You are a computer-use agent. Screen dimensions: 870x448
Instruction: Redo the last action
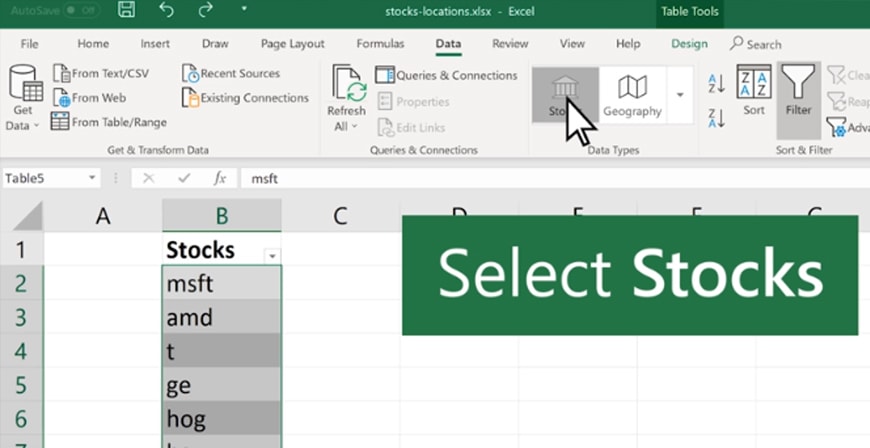(205, 9)
